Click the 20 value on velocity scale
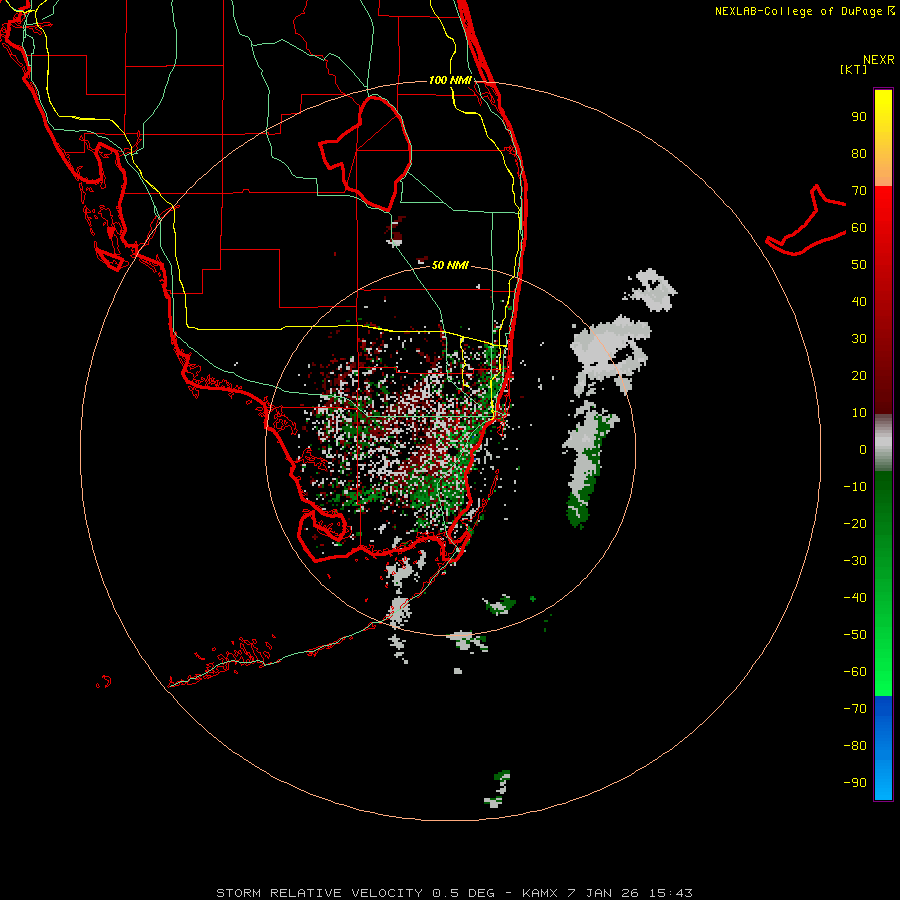This screenshot has width=900, height=900. (x=859, y=376)
